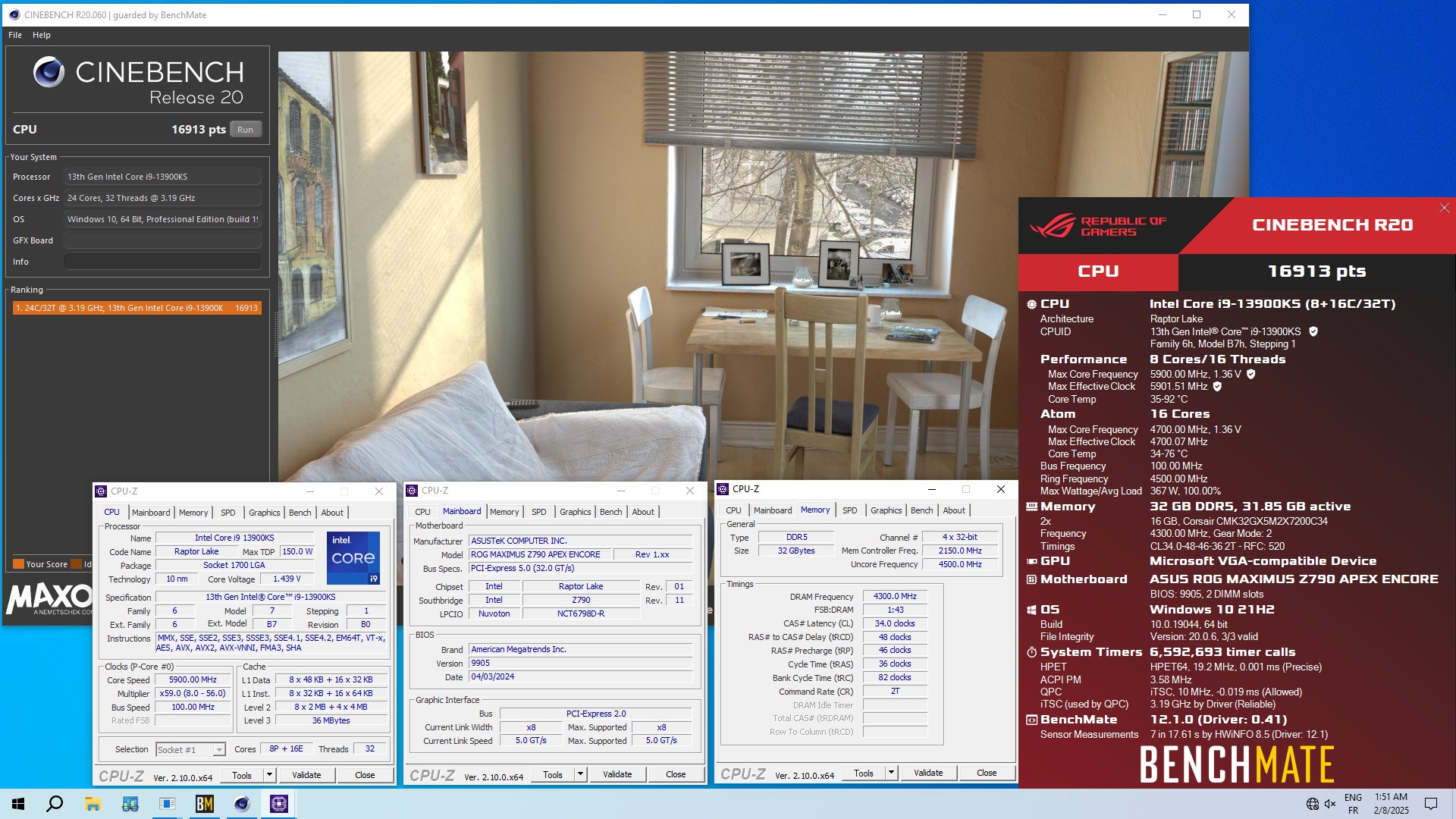Close BenchMate result panel

[x=1444, y=208]
